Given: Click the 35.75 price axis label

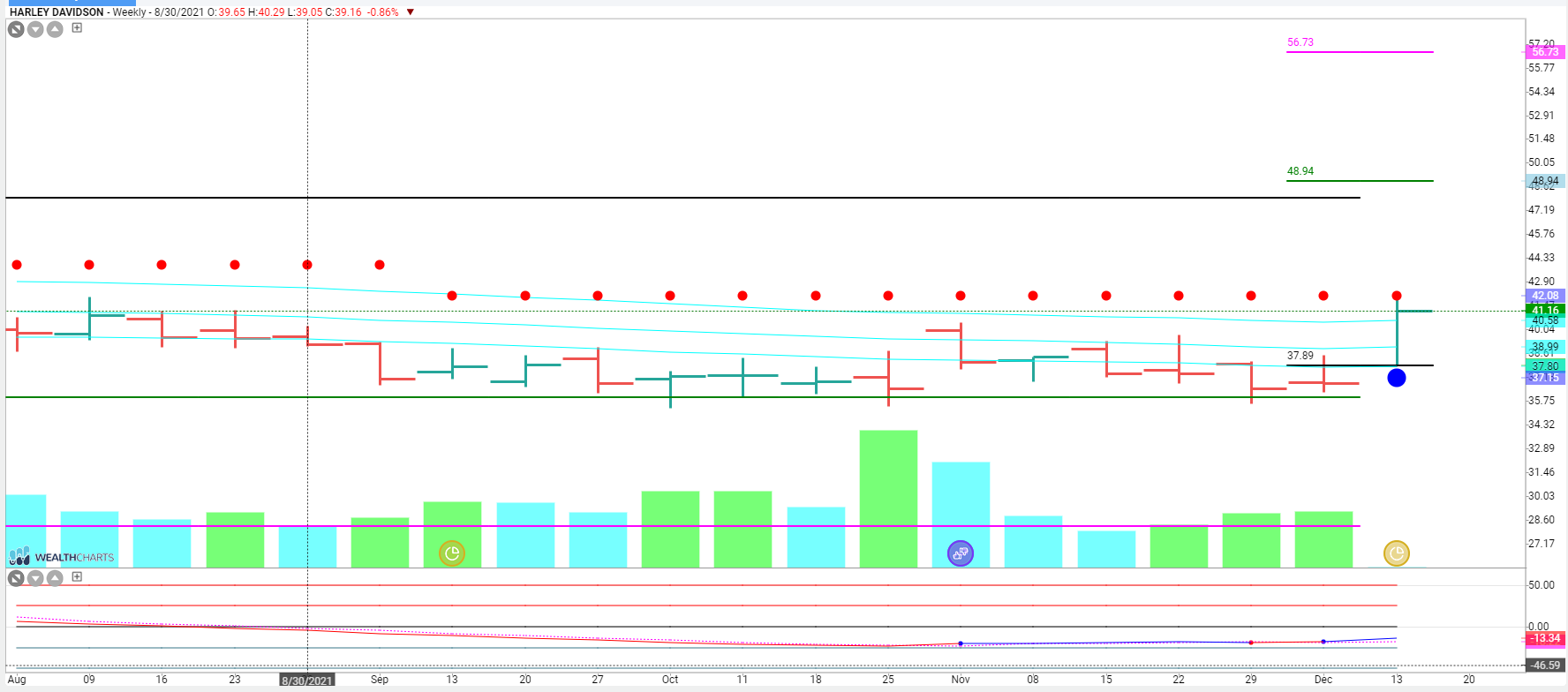Looking at the screenshot, I should coord(1542,401).
